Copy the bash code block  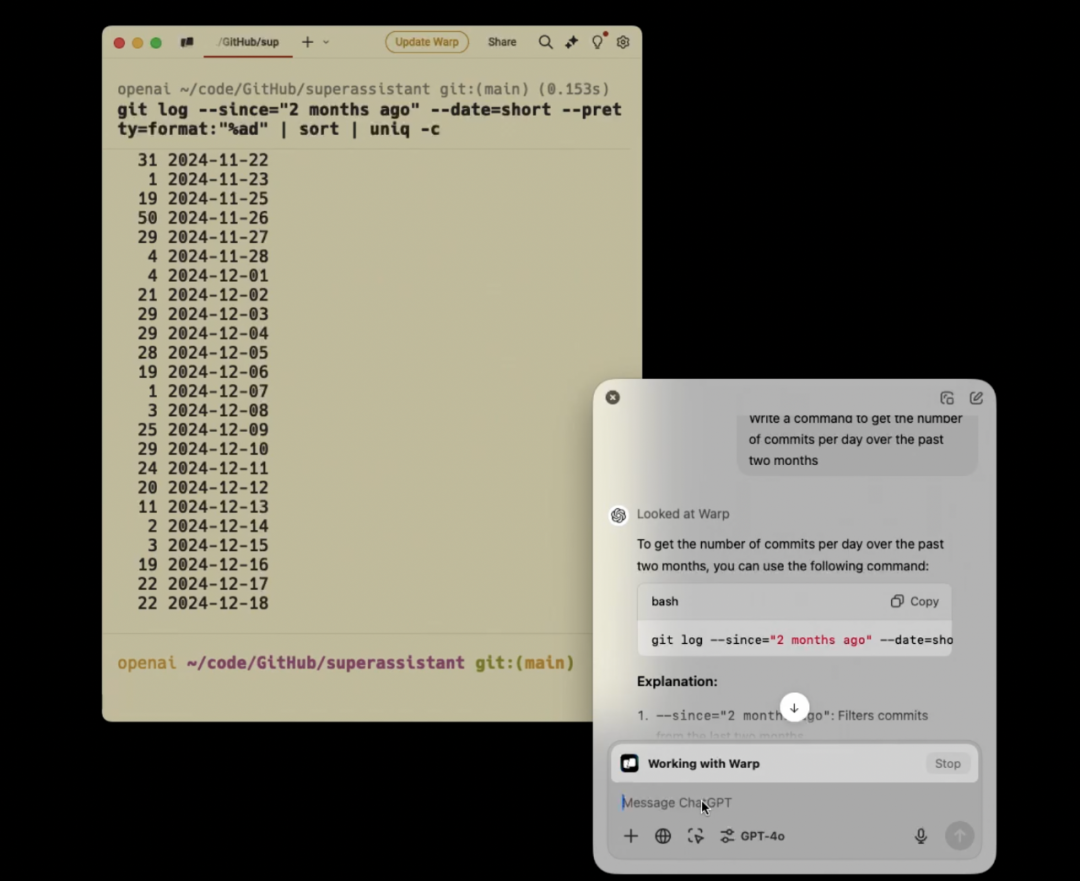click(915, 601)
